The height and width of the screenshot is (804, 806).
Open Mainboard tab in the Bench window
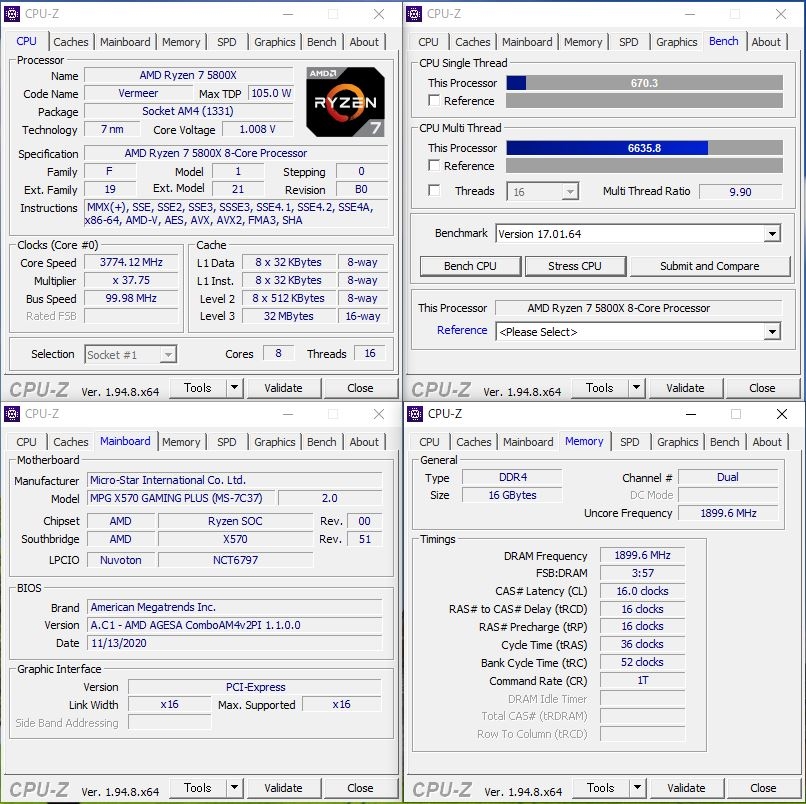[x=527, y=42]
